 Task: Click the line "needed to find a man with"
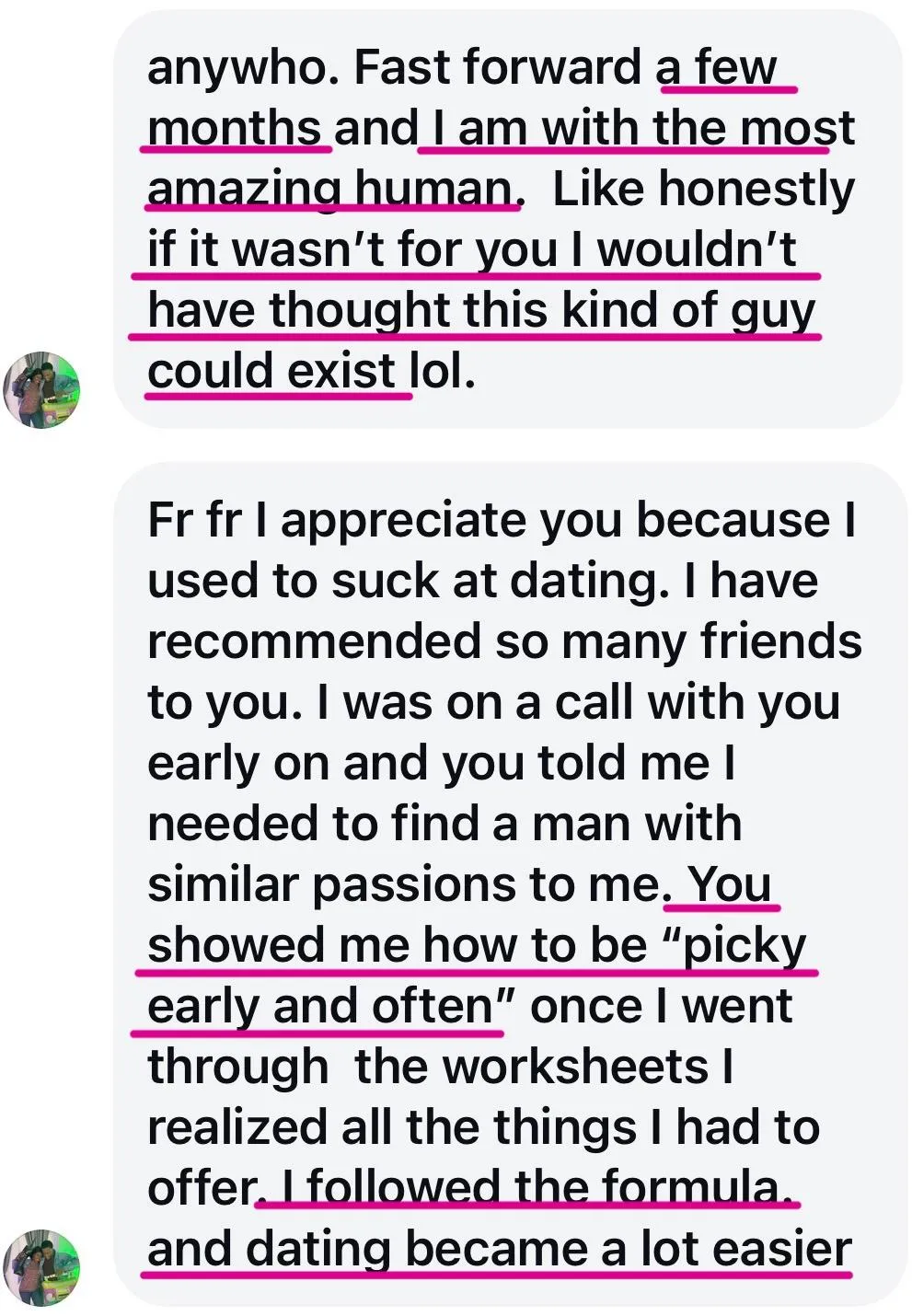[444, 824]
